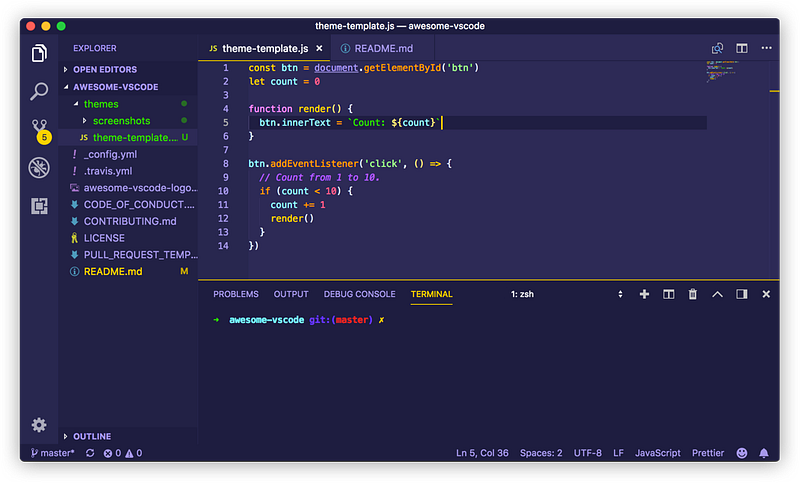Switch to the README.md editor tab

coord(375,48)
